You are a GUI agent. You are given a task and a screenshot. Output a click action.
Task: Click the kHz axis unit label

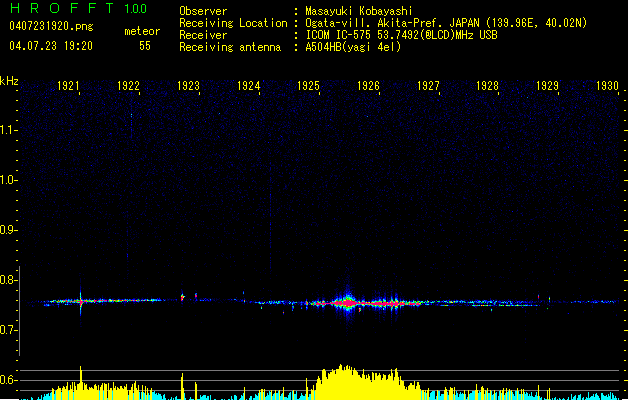9,81
